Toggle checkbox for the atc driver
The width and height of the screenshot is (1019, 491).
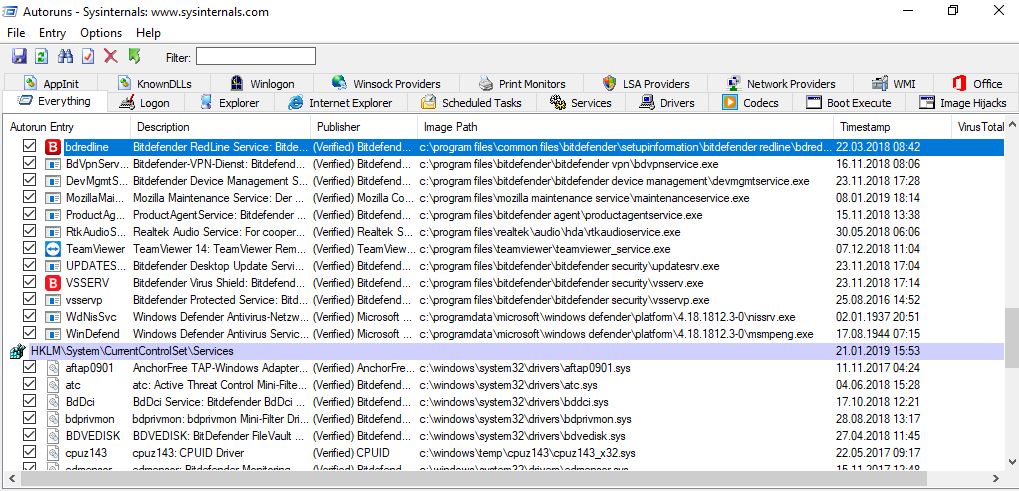[29, 384]
